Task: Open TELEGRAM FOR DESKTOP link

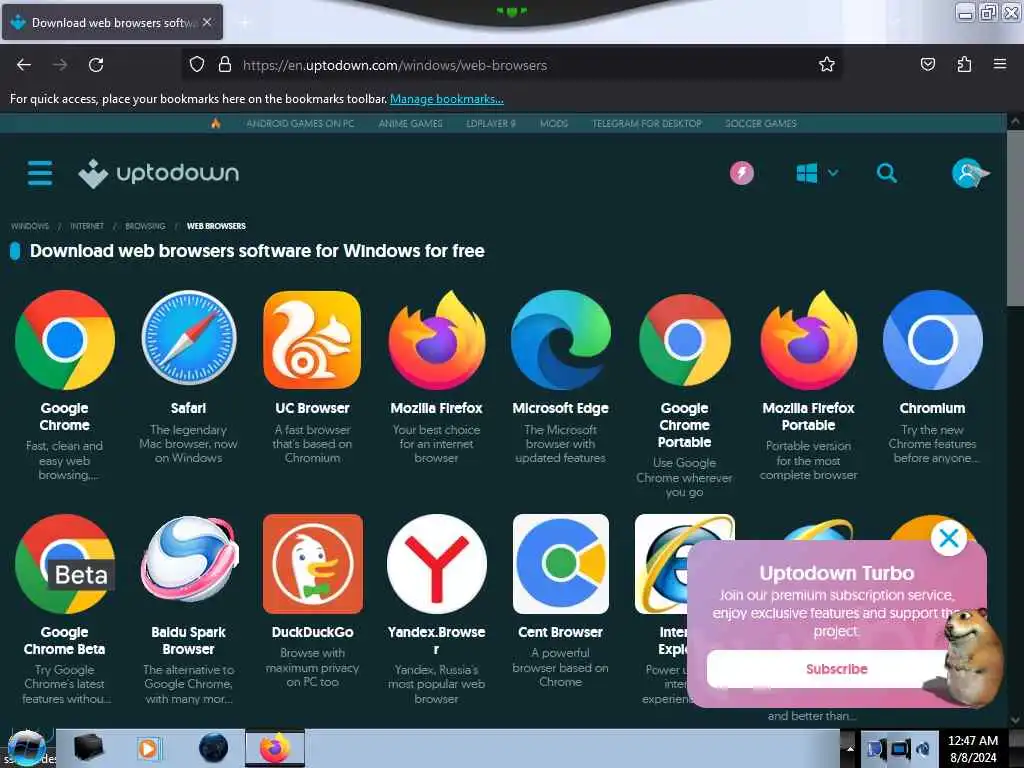Action: [x=647, y=123]
